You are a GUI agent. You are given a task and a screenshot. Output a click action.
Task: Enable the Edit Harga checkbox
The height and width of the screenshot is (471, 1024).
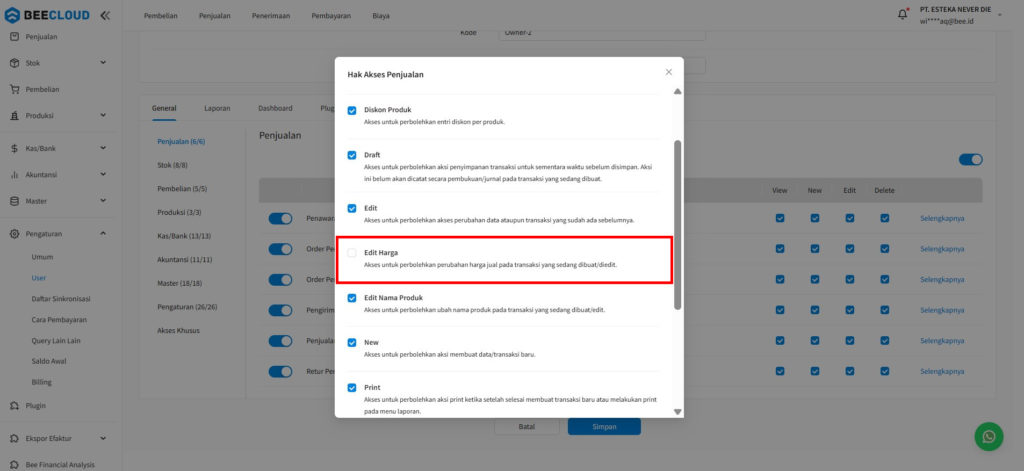pos(352,253)
